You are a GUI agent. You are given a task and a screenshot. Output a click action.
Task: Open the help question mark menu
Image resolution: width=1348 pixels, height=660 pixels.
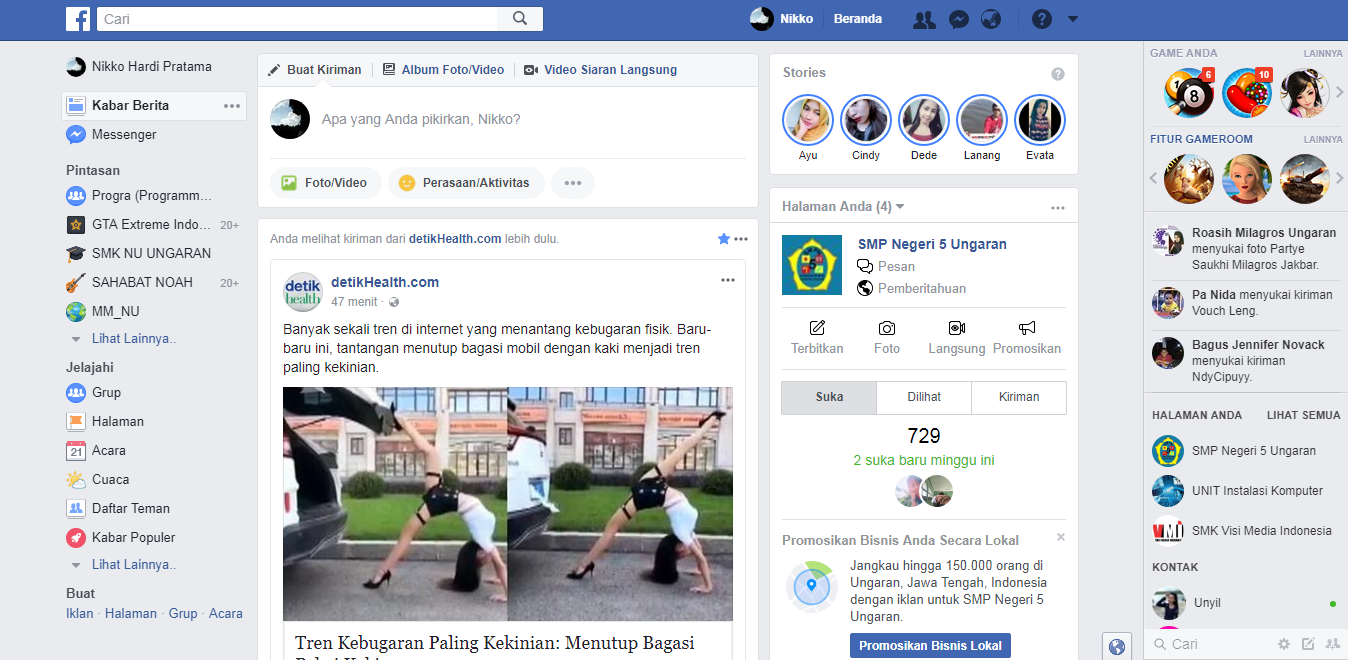(x=1041, y=19)
